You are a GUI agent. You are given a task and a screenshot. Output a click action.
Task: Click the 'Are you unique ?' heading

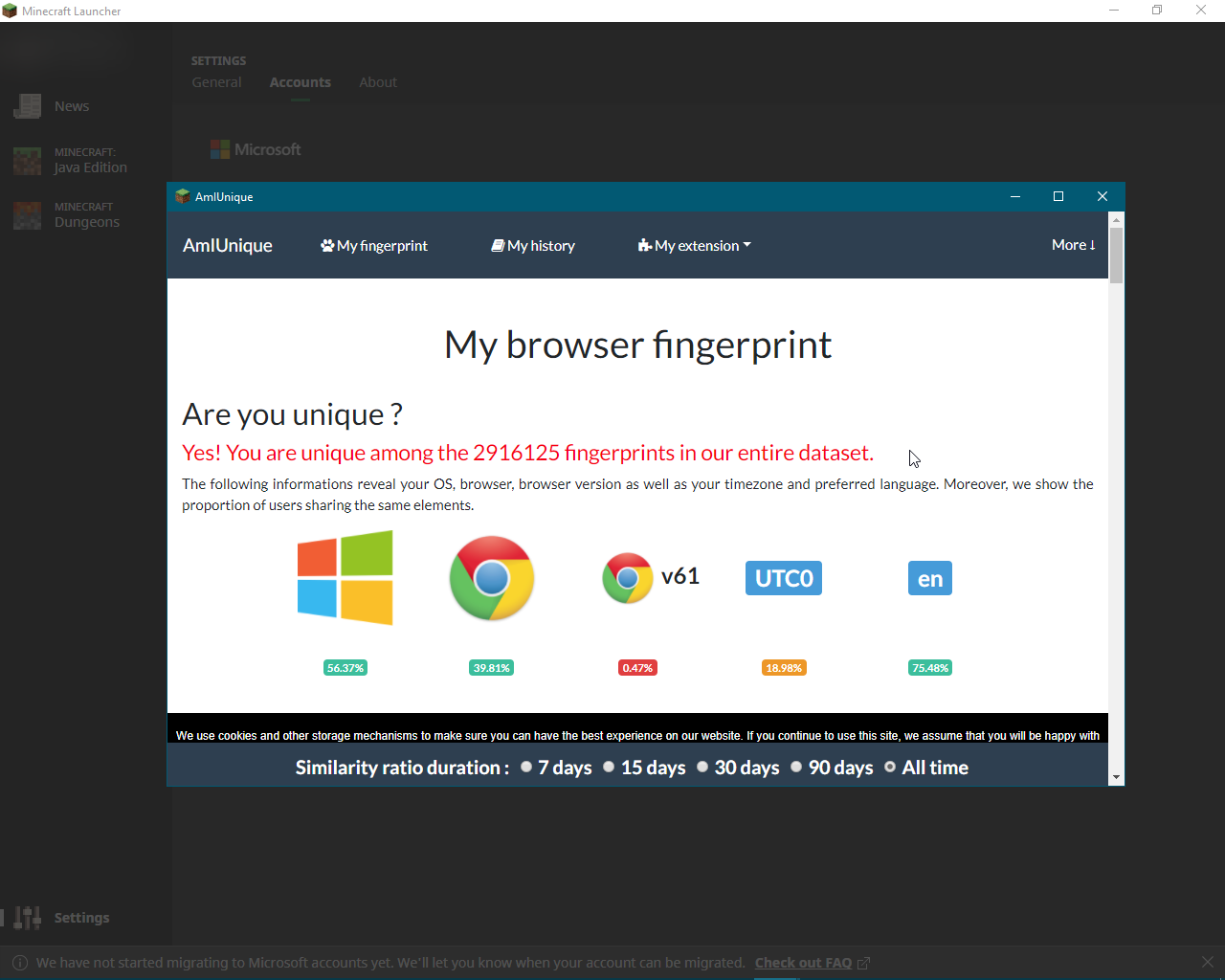(292, 414)
